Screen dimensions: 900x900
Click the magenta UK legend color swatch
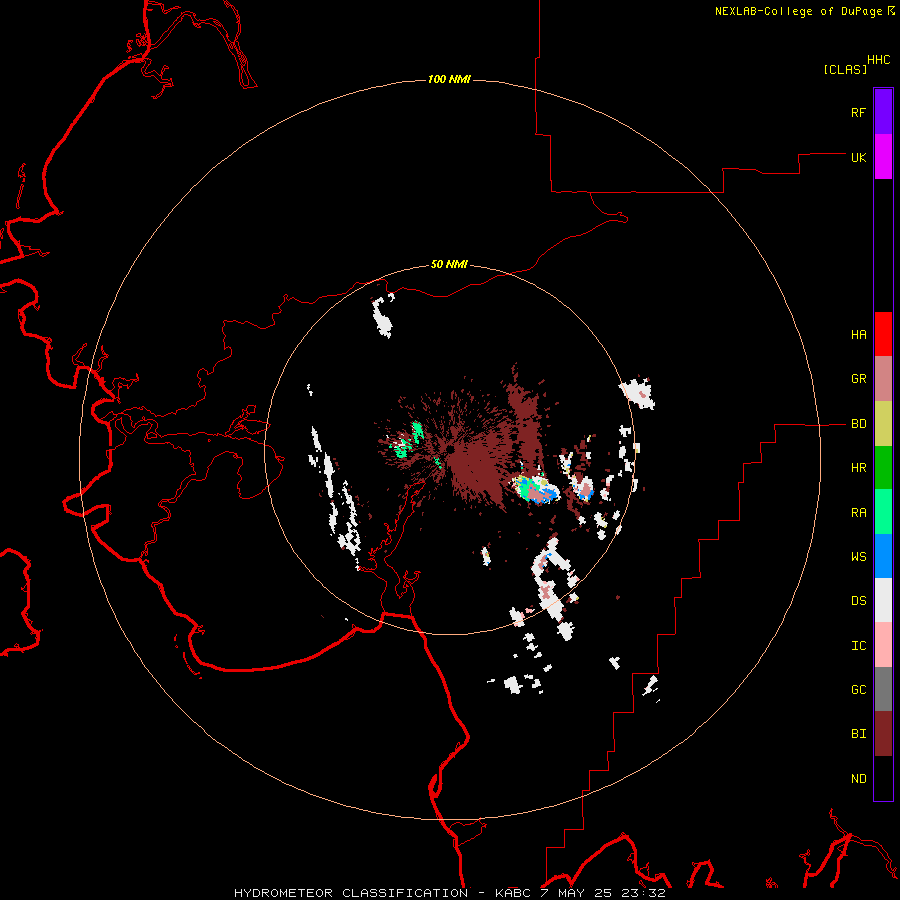883,157
